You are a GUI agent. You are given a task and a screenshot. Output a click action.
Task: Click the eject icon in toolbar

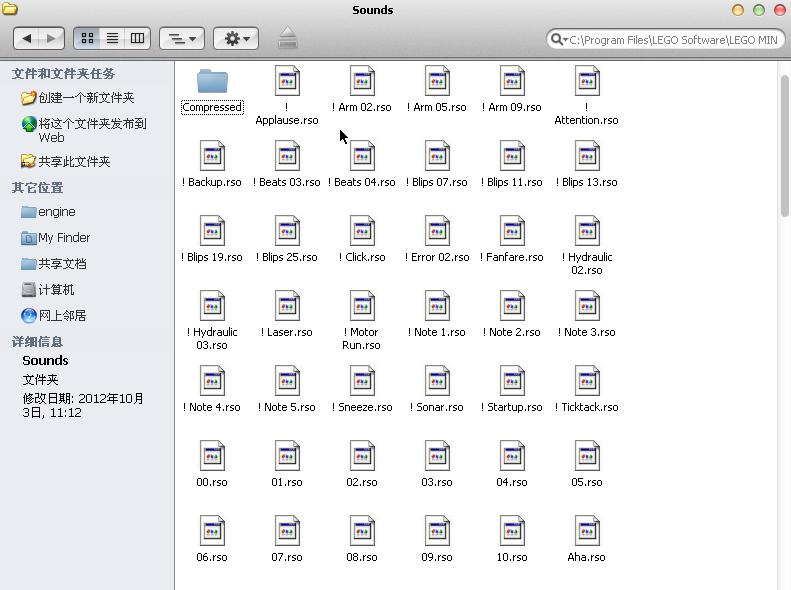click(288, 38)
